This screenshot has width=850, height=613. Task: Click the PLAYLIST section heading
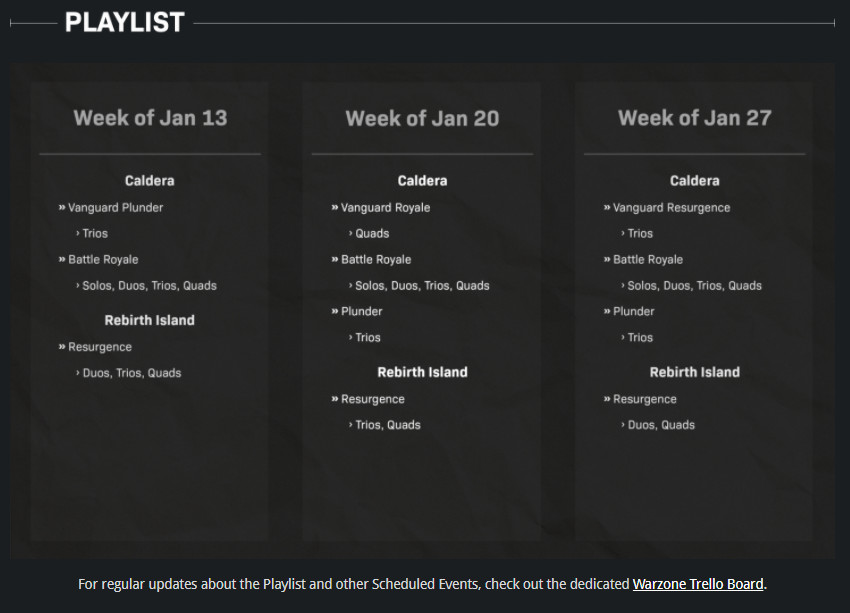tap(125, 22)
